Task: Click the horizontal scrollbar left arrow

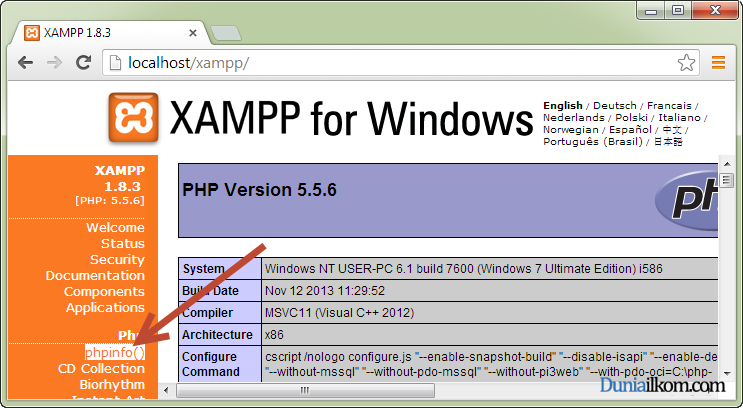Action: click(166, 390)
